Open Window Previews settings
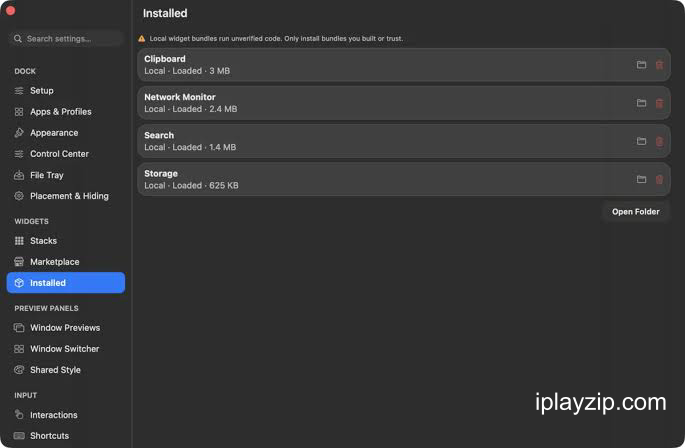 click(66, 328)
